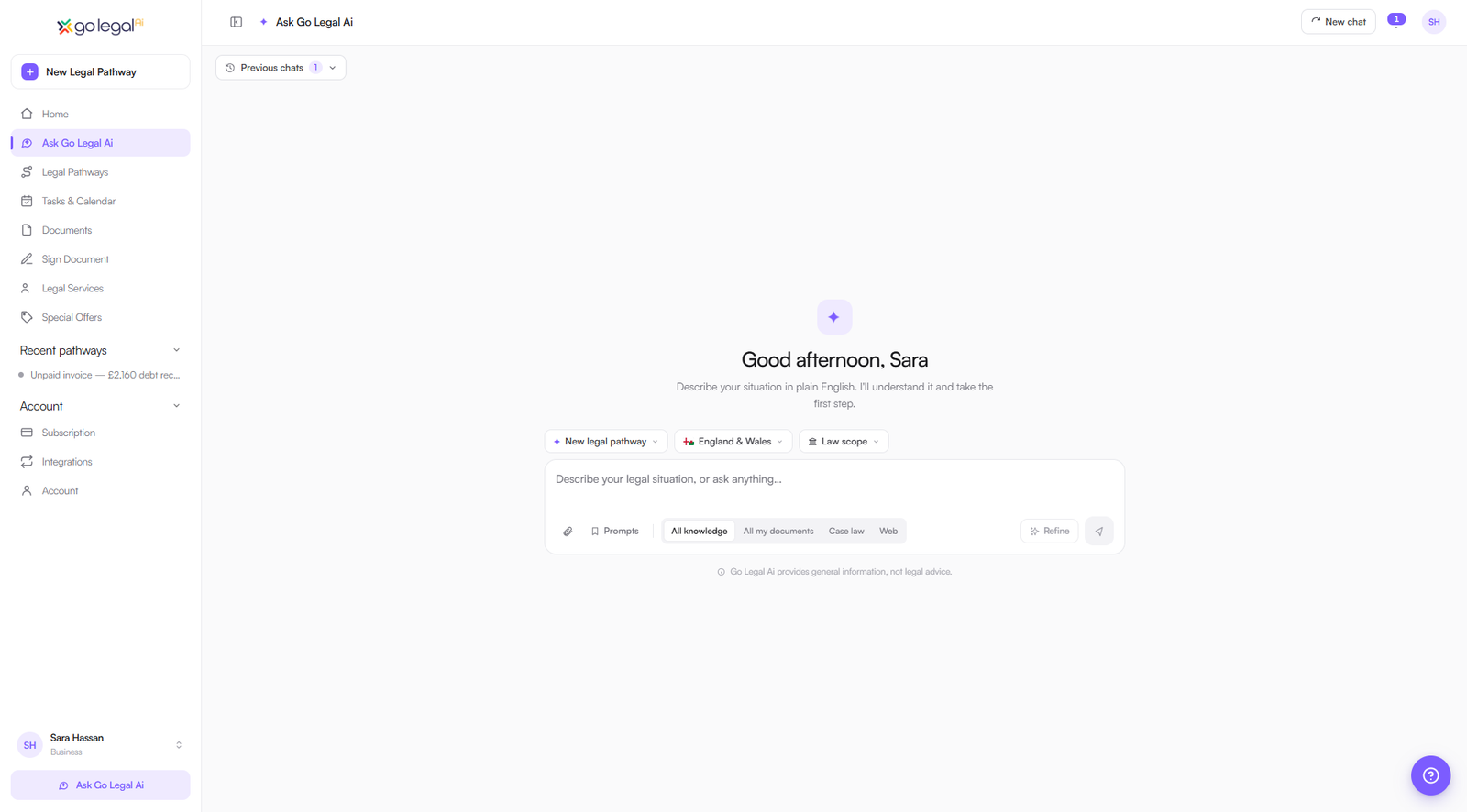Image resolution: width=1467 pixels, height=812 pixels.
Task: Select the Web source option
Action: 888,532
